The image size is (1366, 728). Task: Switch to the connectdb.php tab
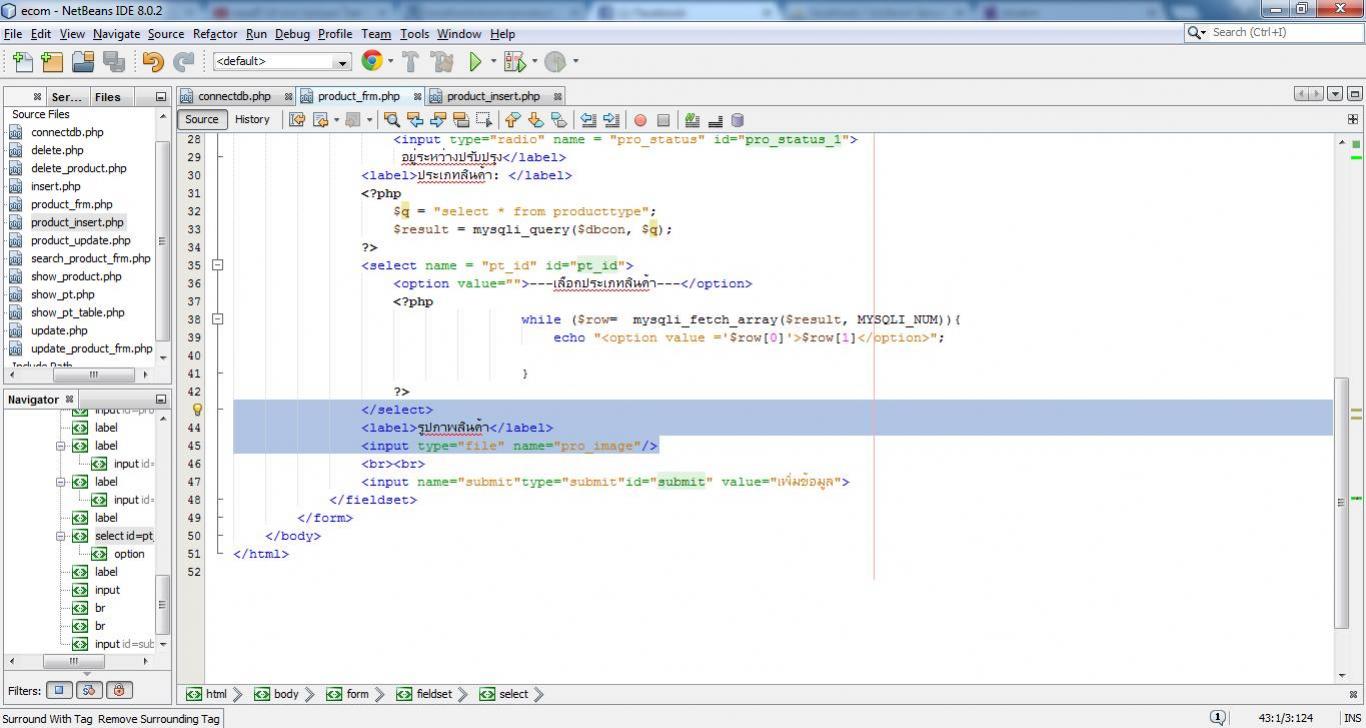[234, 96]
